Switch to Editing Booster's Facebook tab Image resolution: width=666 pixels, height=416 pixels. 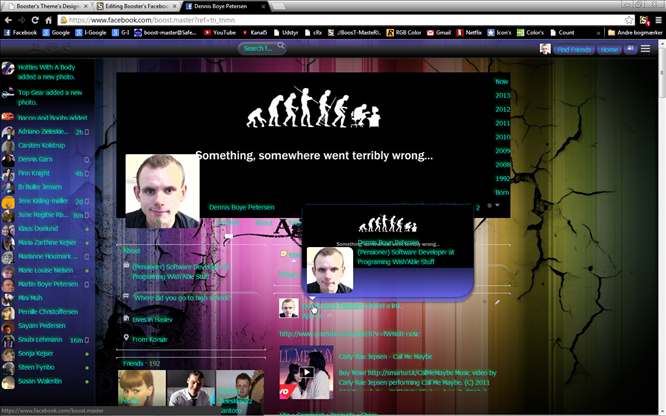click(135, 6)
